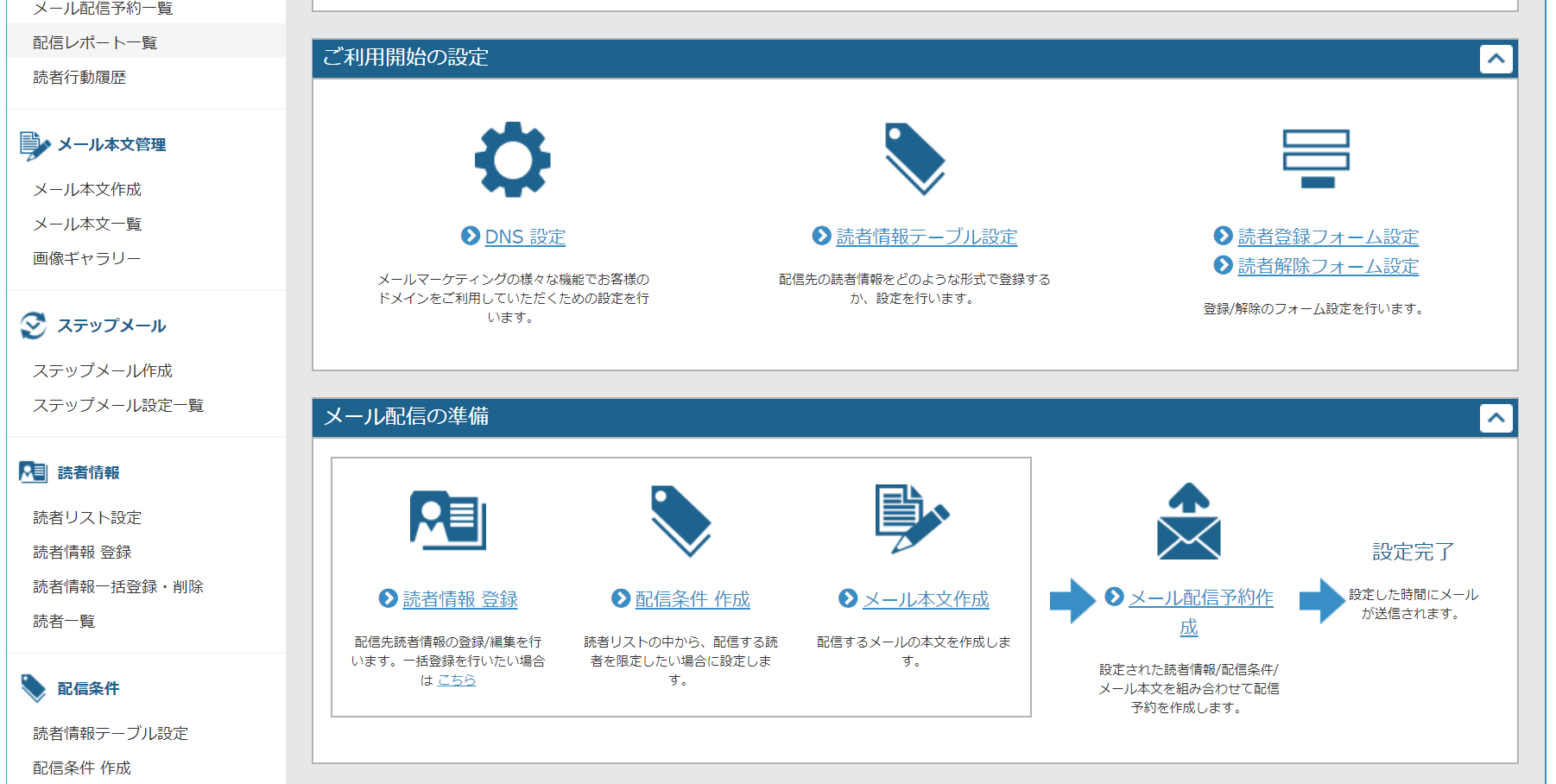Select 配信レポート一覧 in the sidebar
Screen dimensions: 1556x784
click(95, 42)
